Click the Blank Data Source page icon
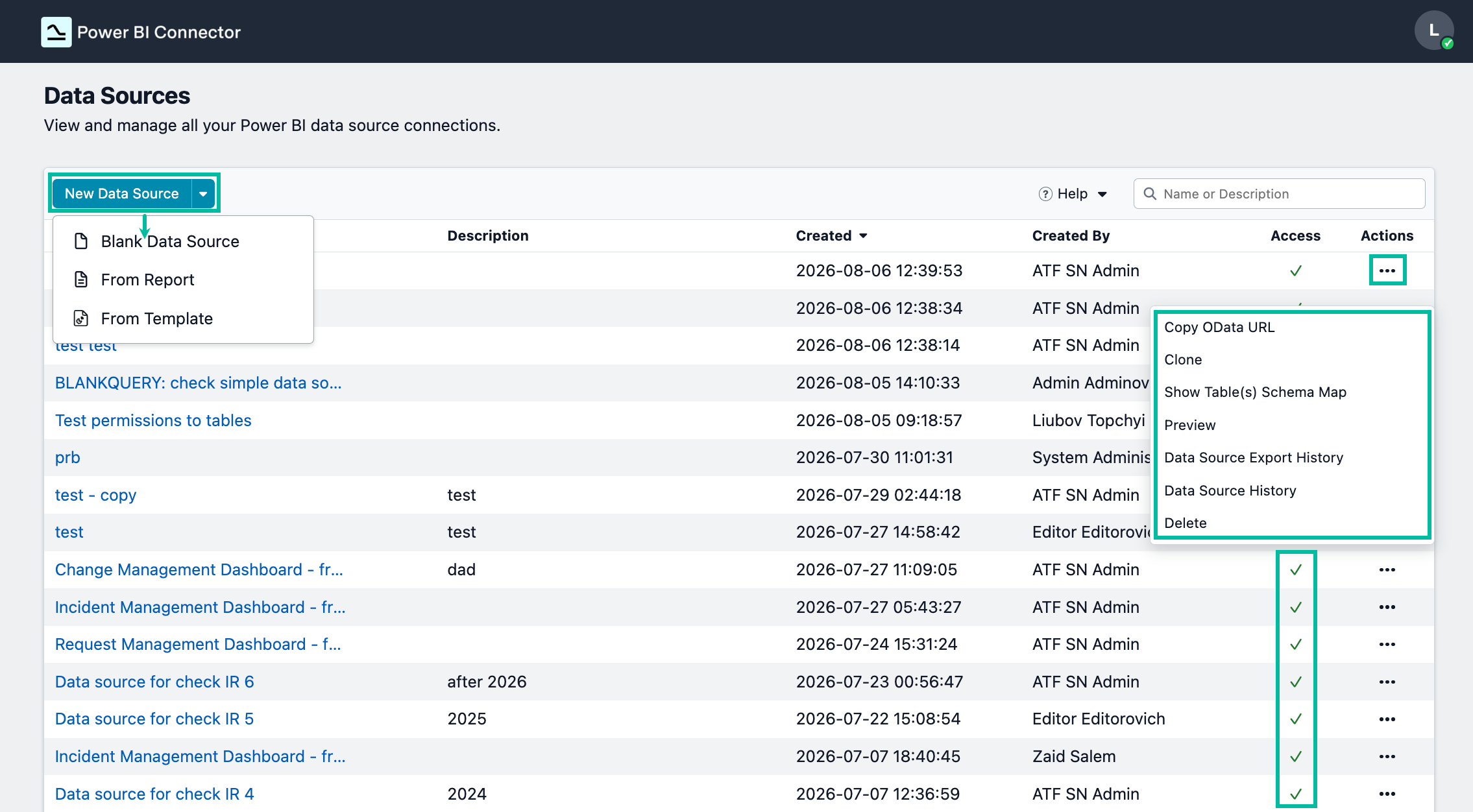1473x812 pixels. click(x=81, y=241)
